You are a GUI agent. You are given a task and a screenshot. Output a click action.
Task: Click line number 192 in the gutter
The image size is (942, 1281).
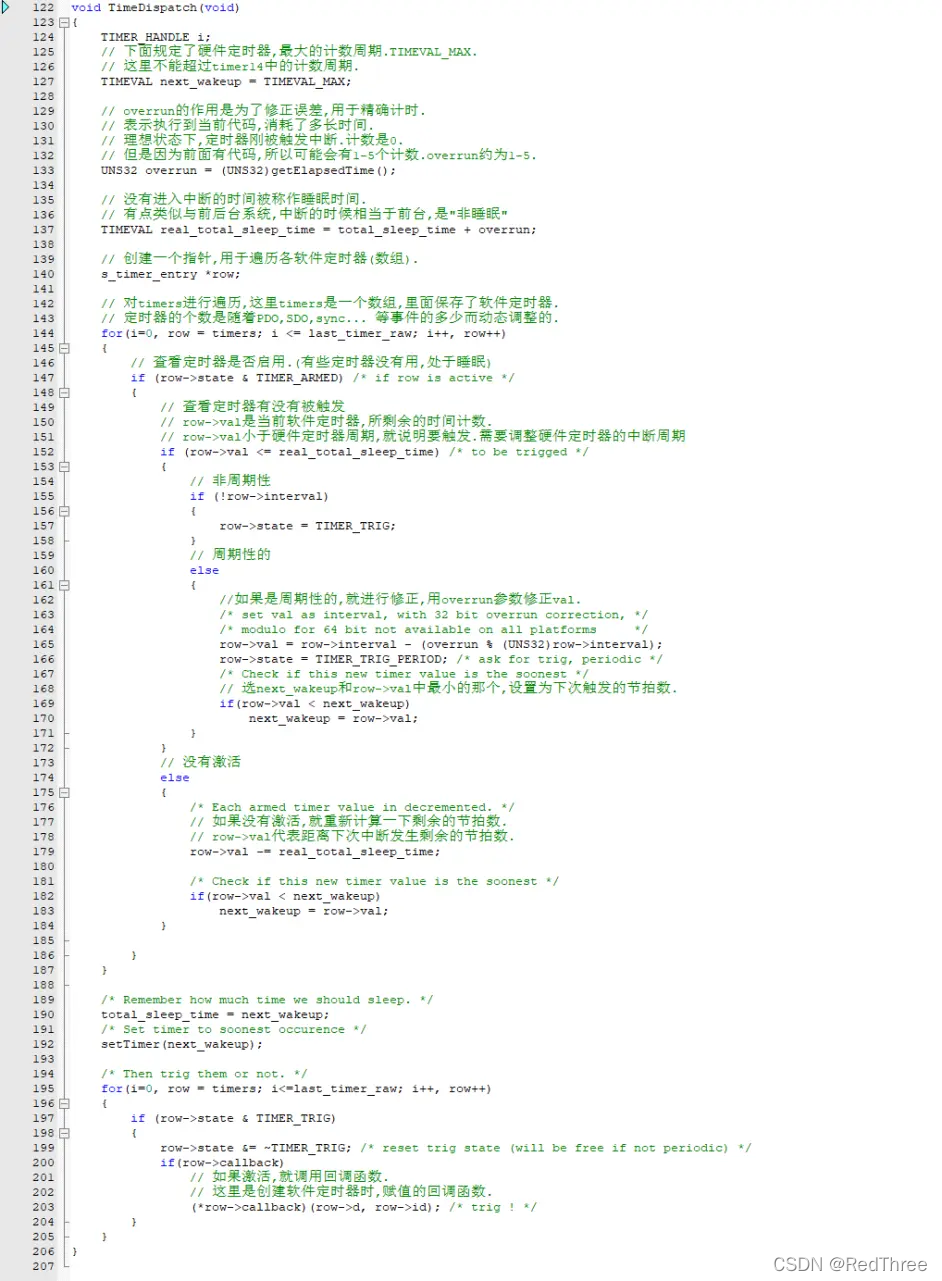point(43,1044)
